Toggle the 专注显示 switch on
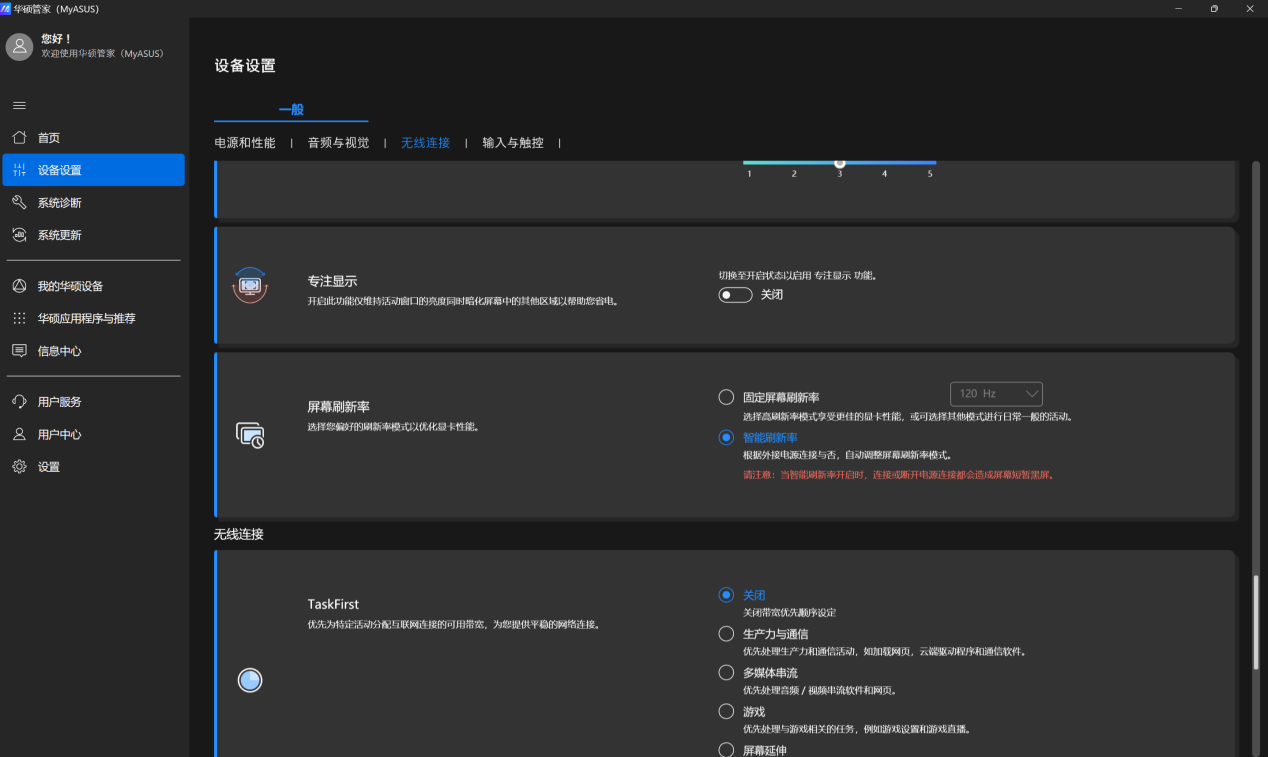 tap(735, 295)
